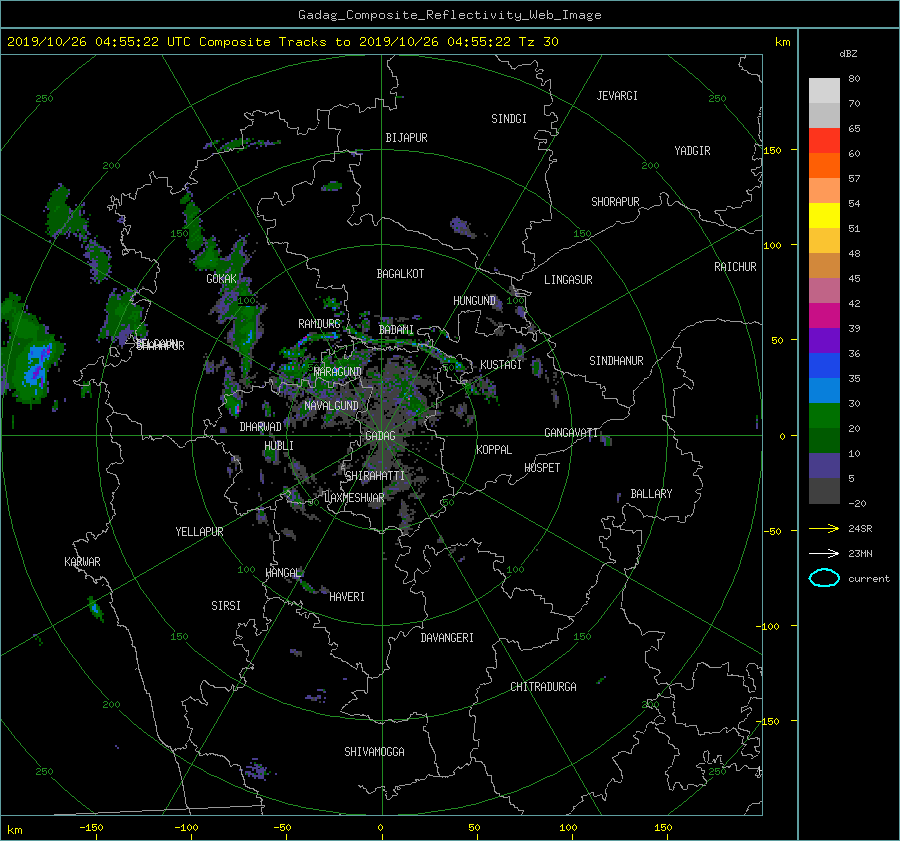Click the timestamp Composite Tracks header line
The image size is (900, 841).
(282, 42)
